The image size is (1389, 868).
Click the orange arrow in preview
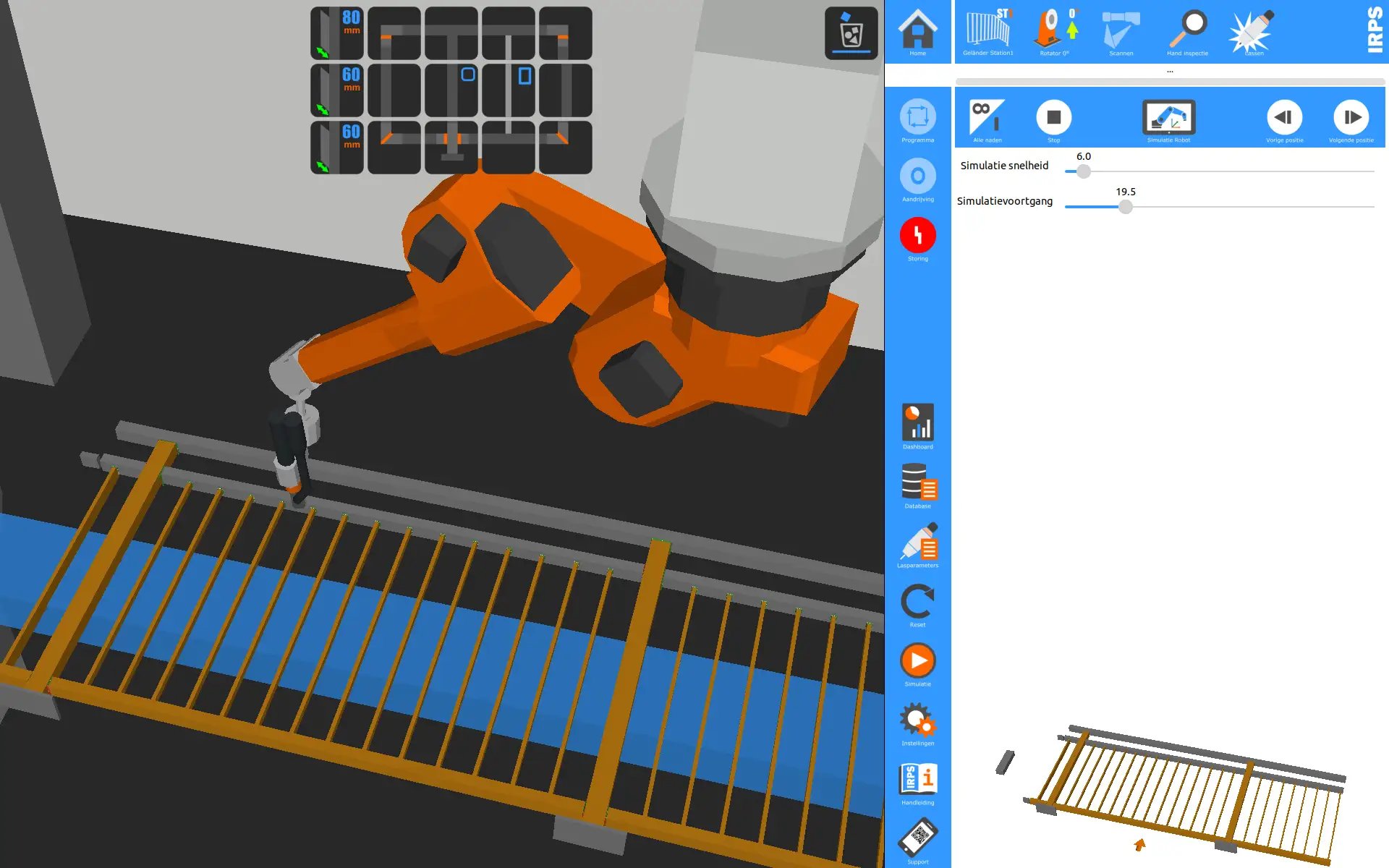pos(1139,844)
